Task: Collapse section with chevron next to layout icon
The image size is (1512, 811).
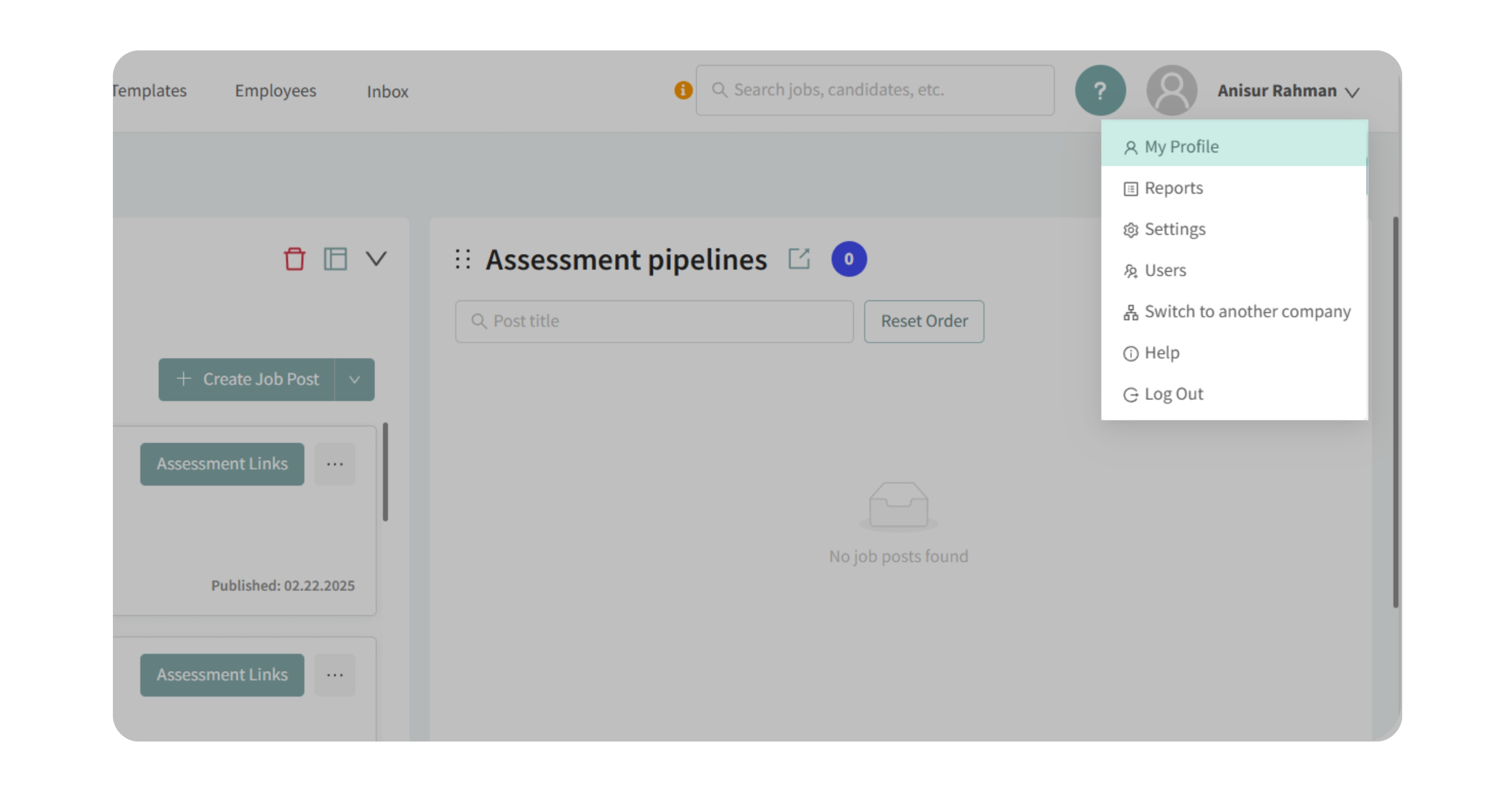Action: pos(376,259)
